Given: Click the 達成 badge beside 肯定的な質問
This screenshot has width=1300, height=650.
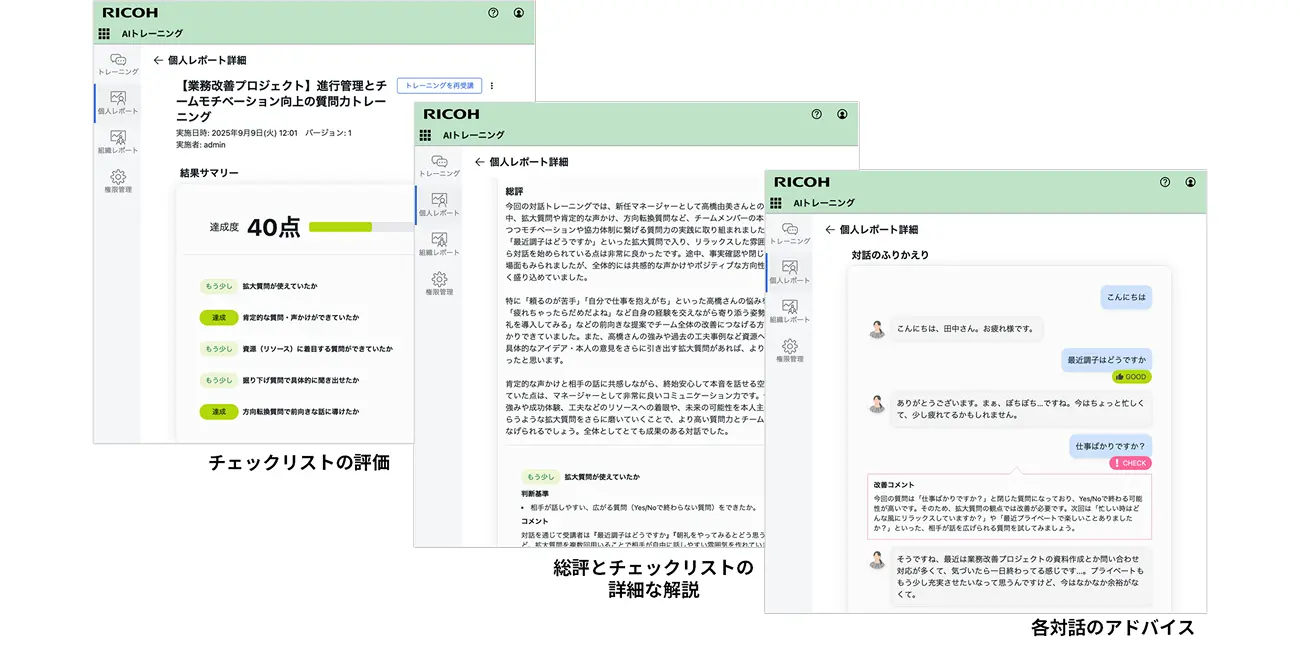Looking at the screenshot, I should (x=218, y=317).
